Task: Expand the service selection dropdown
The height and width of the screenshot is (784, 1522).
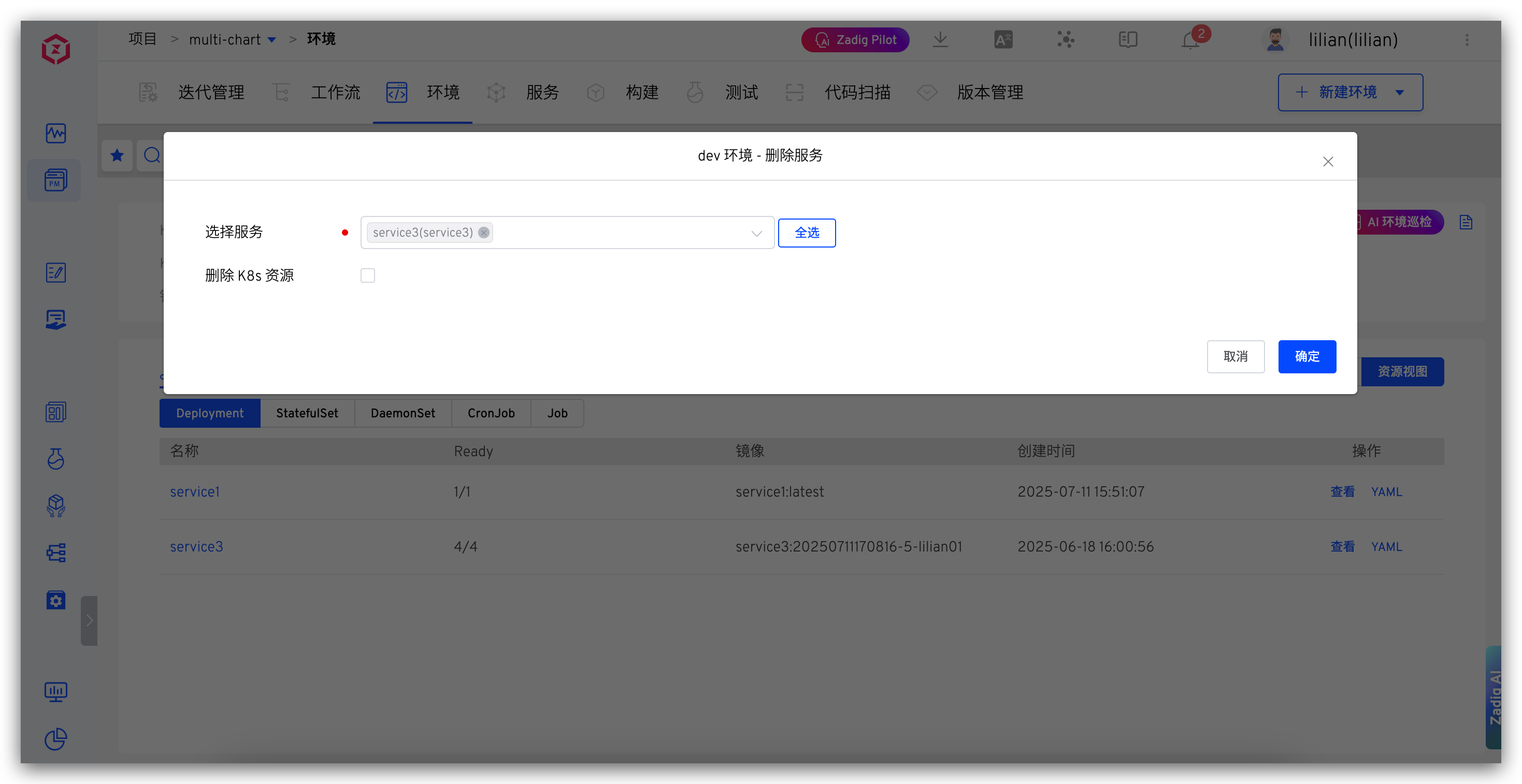Action: point(756,234)
